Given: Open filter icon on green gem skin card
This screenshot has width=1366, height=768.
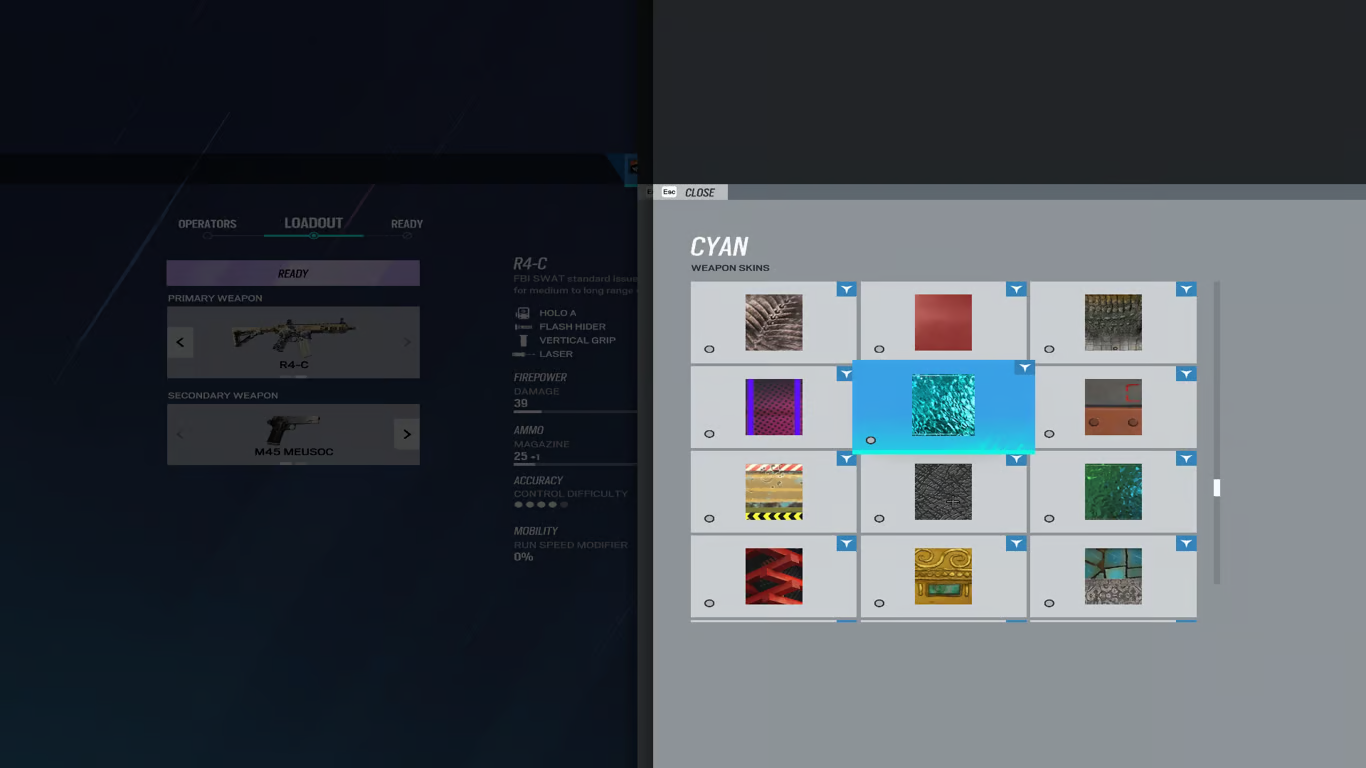Looking at the screenshot, I should 1186,459.
